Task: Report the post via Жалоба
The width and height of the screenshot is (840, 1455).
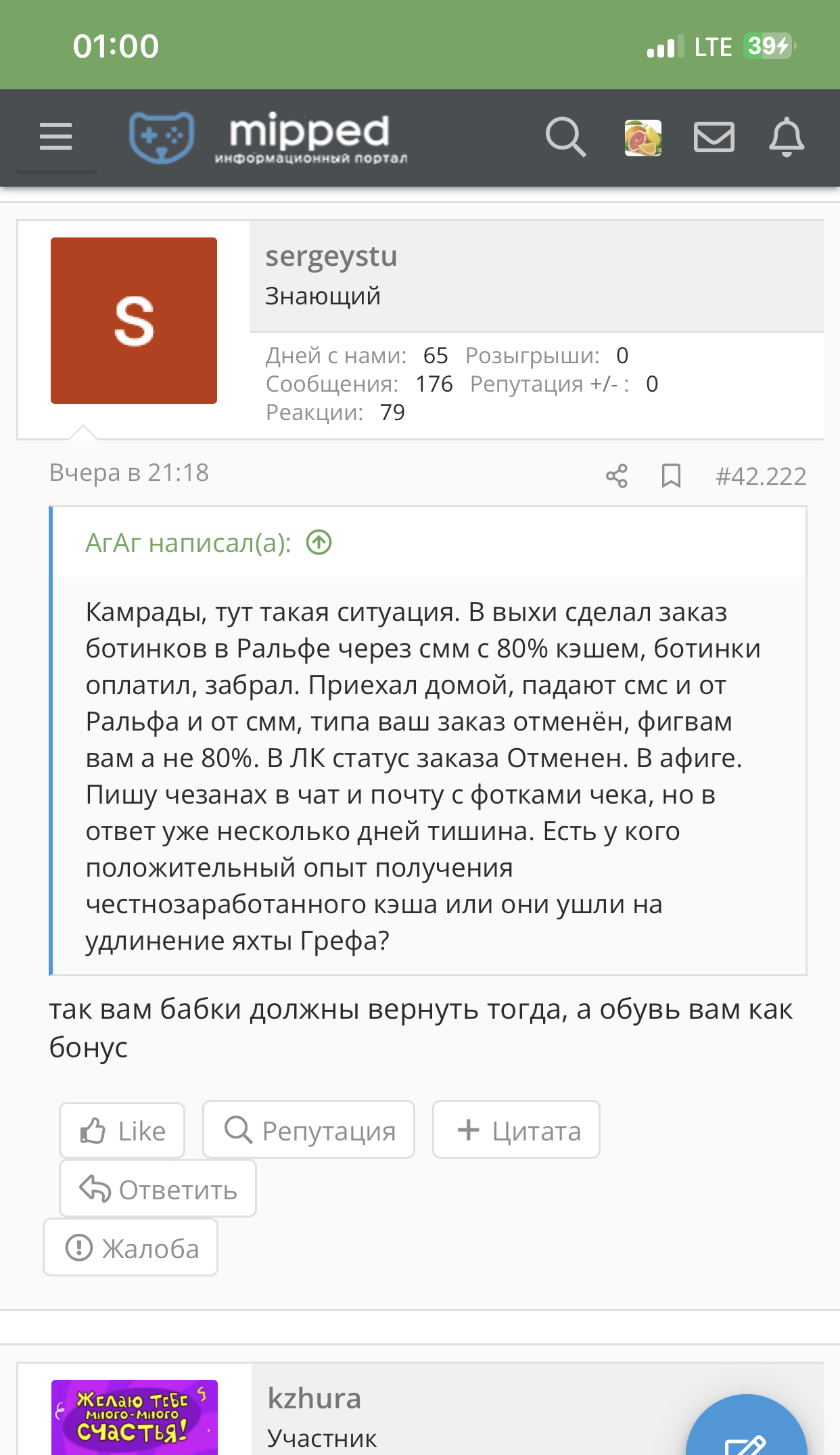Action: tap(131, 1248)
